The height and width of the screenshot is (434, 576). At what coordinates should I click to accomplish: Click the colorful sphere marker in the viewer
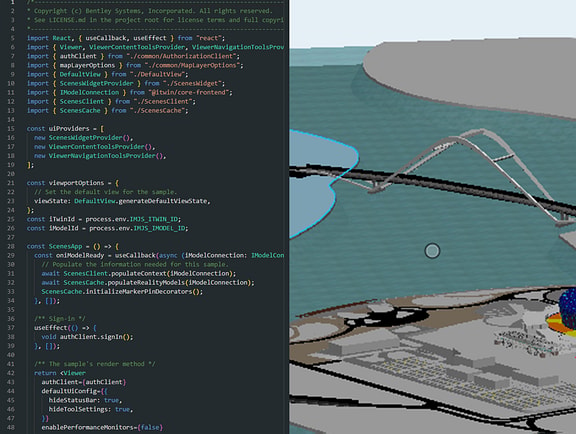coord(567,308)
